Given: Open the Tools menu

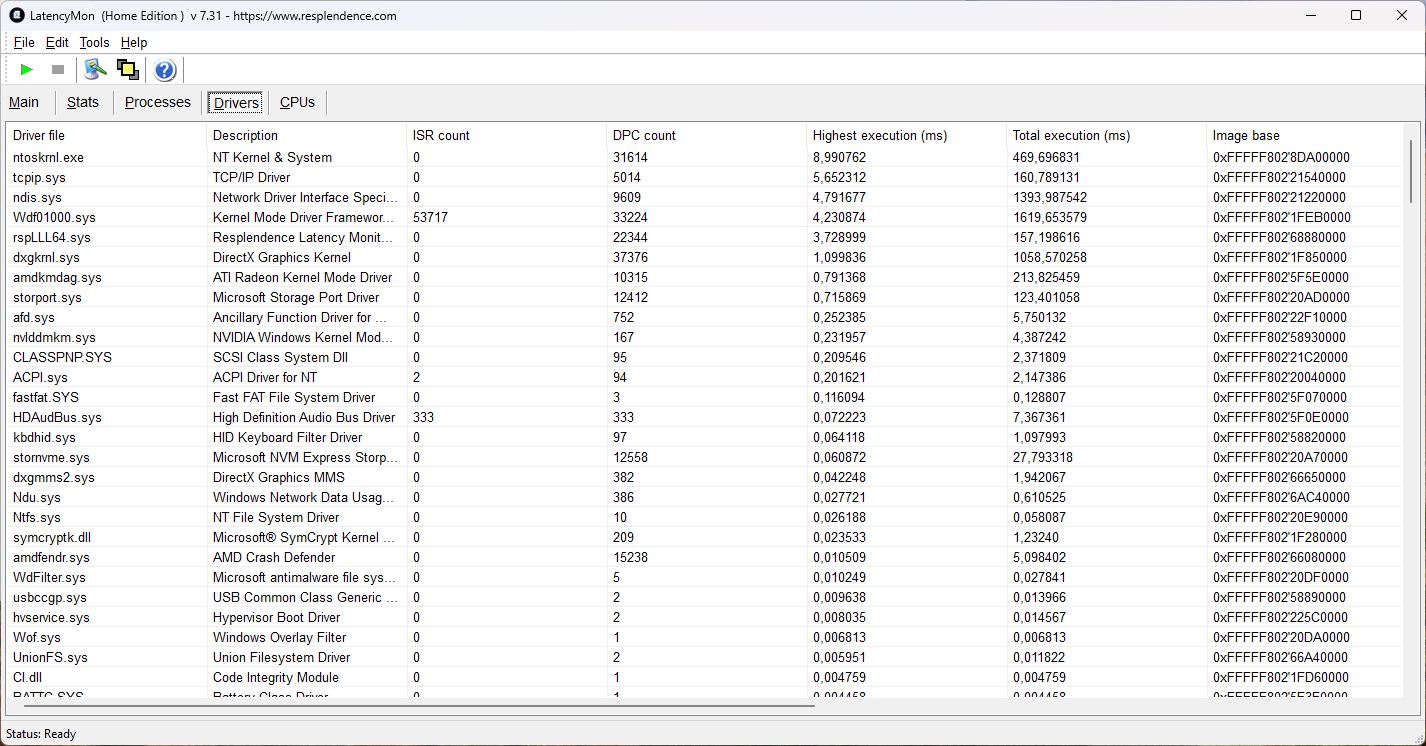Looking at the screenshot, I should point(94,42).
